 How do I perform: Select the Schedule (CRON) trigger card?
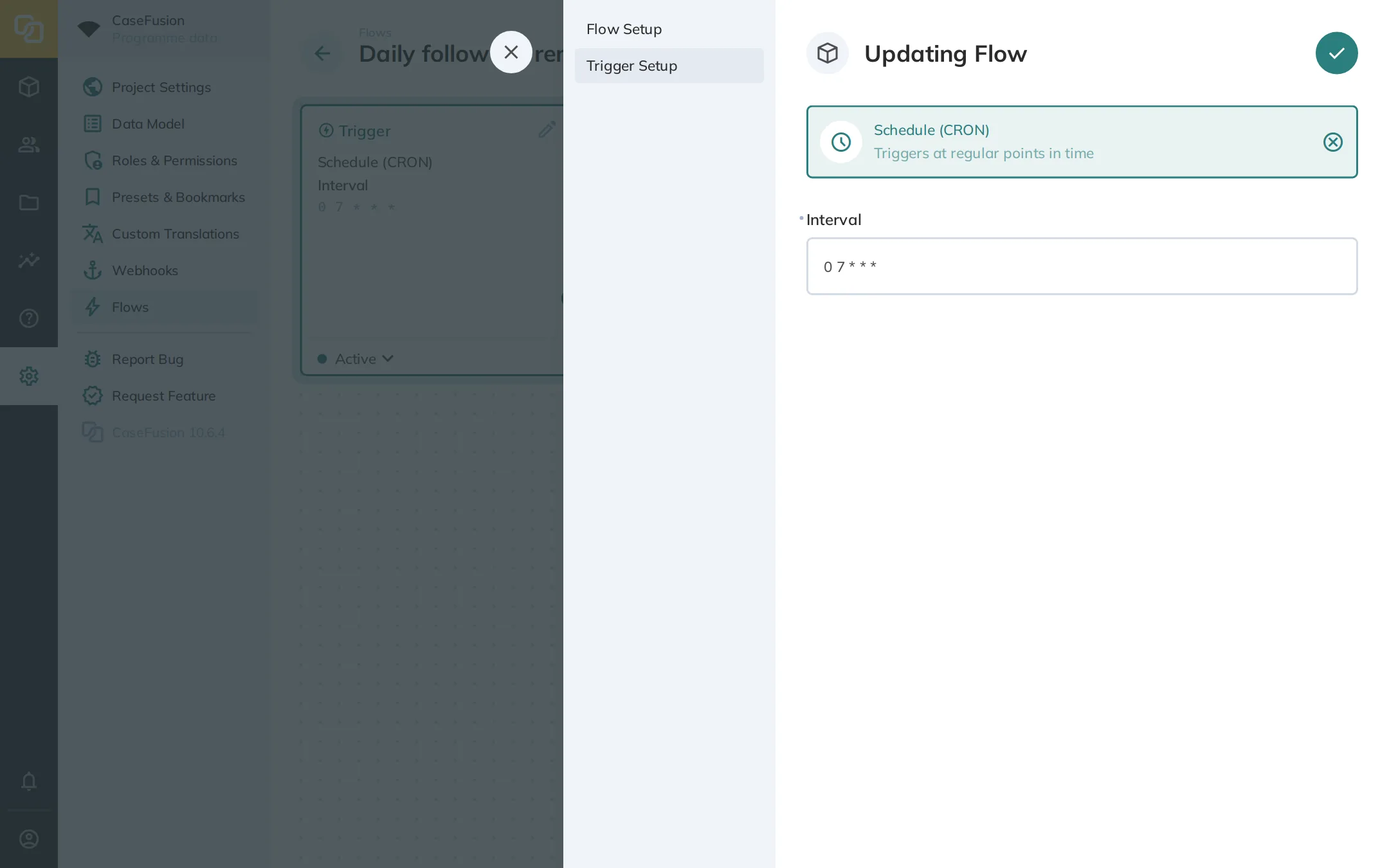[1082, 142]
